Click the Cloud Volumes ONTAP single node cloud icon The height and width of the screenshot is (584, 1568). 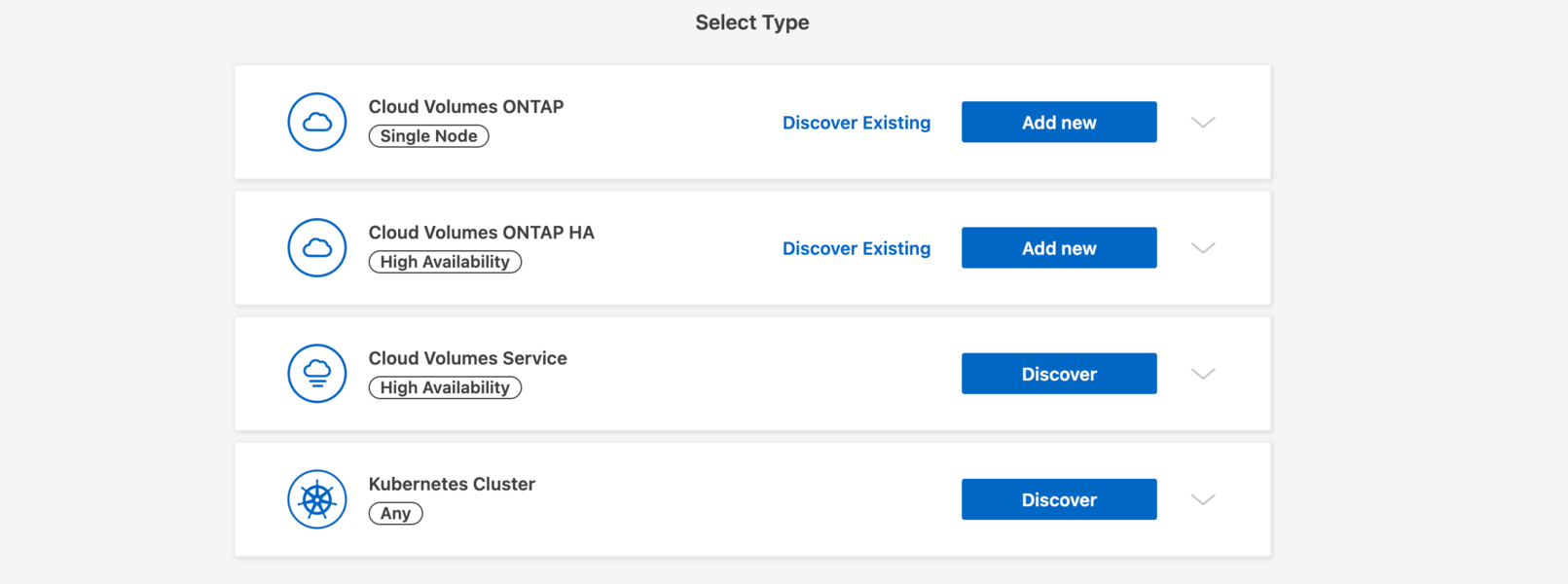coord(317,122)
